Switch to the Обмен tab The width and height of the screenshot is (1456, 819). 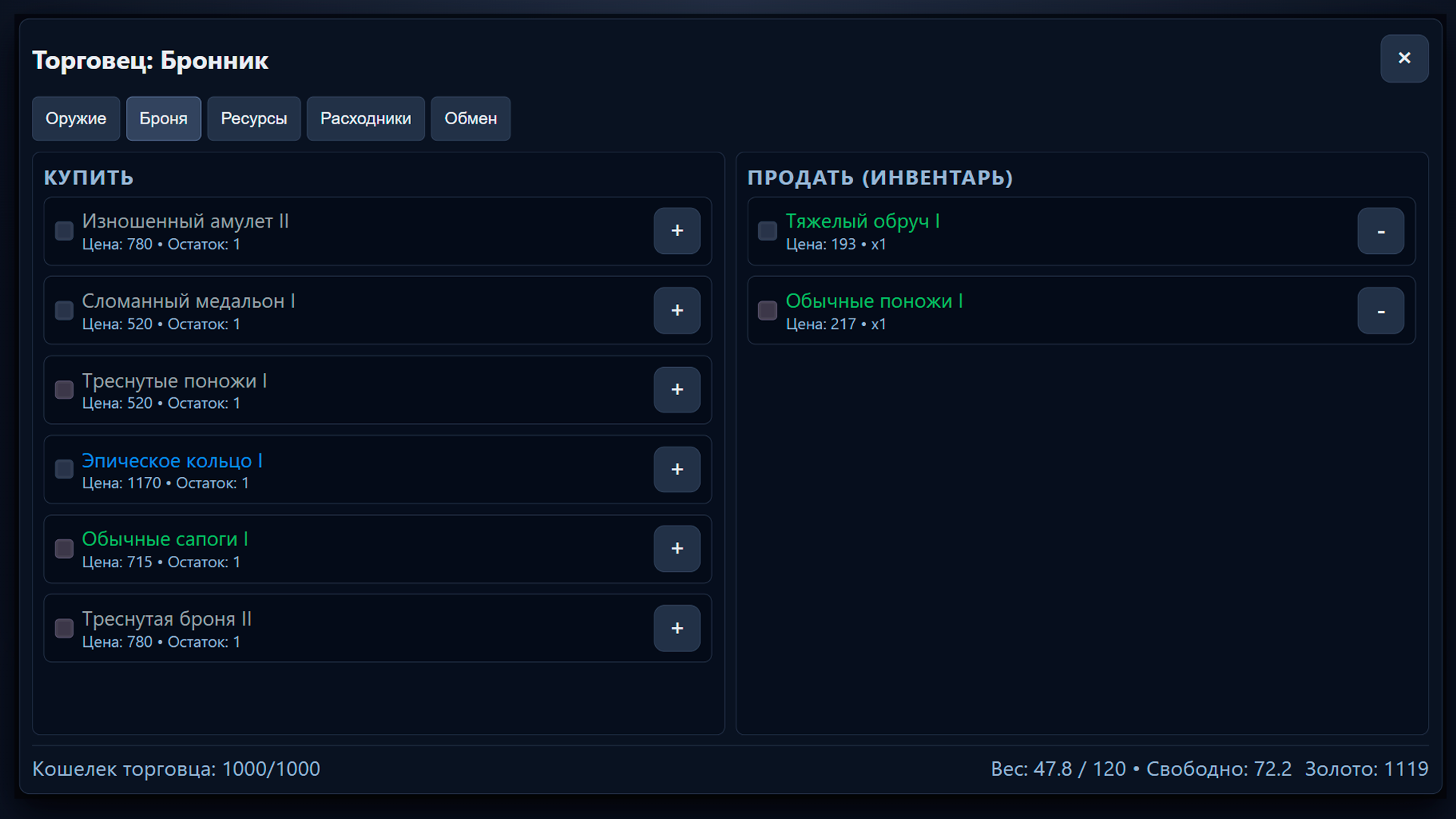click(470, 118)
